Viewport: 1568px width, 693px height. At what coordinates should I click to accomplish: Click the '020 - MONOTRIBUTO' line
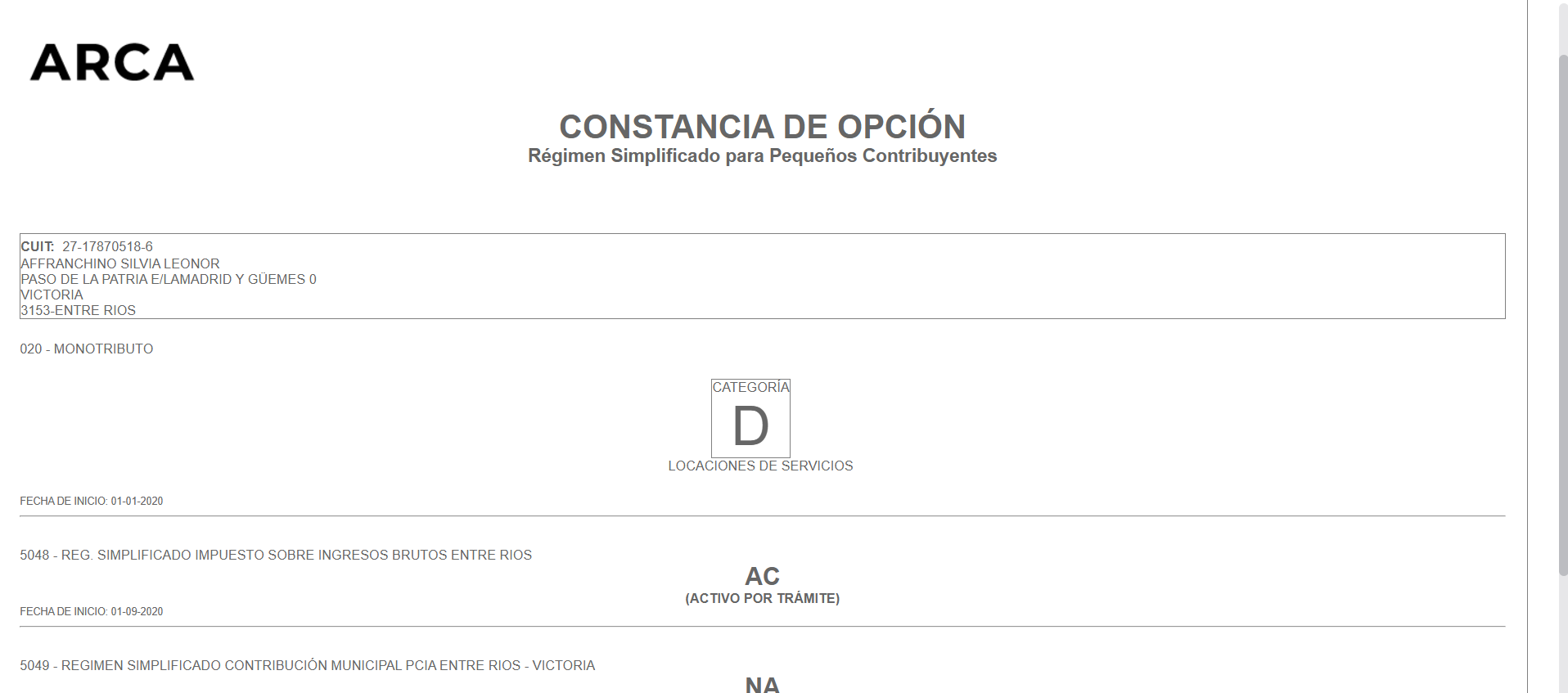[87, 349]
